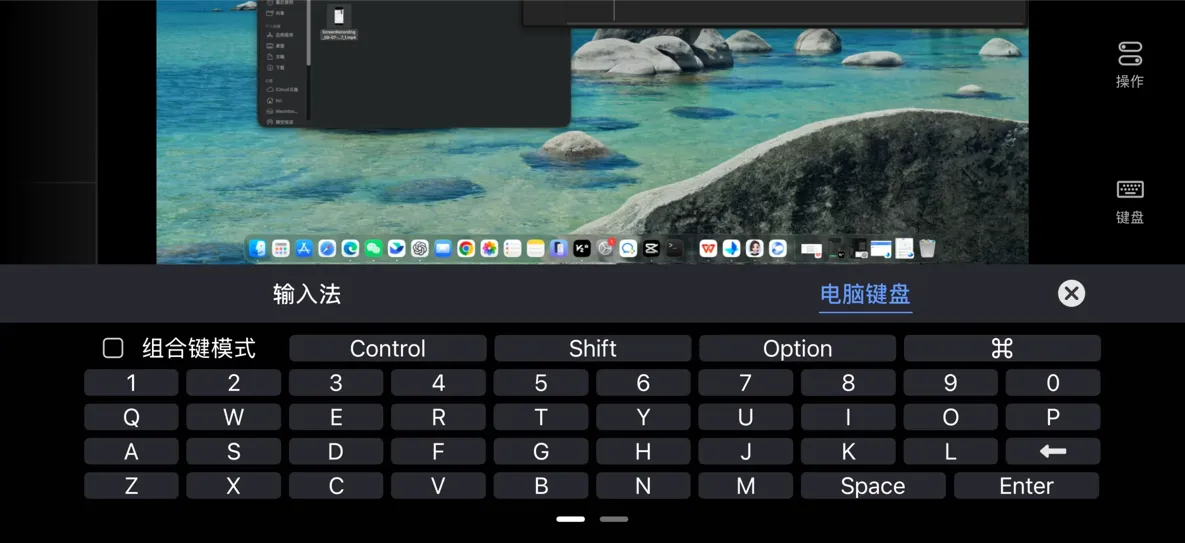Tap the Space key

tap(873, 486)
